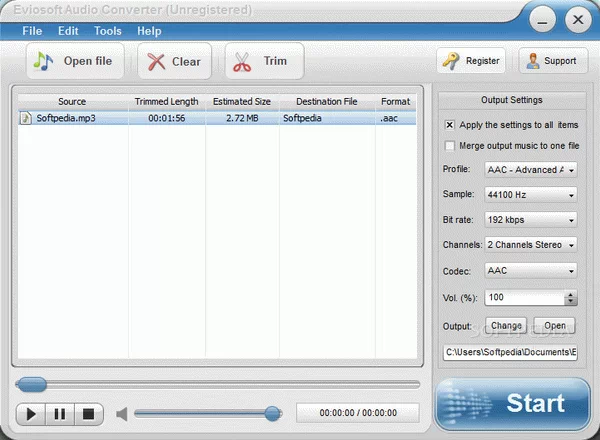Open the Tools menu

click(x=108, y=31)
